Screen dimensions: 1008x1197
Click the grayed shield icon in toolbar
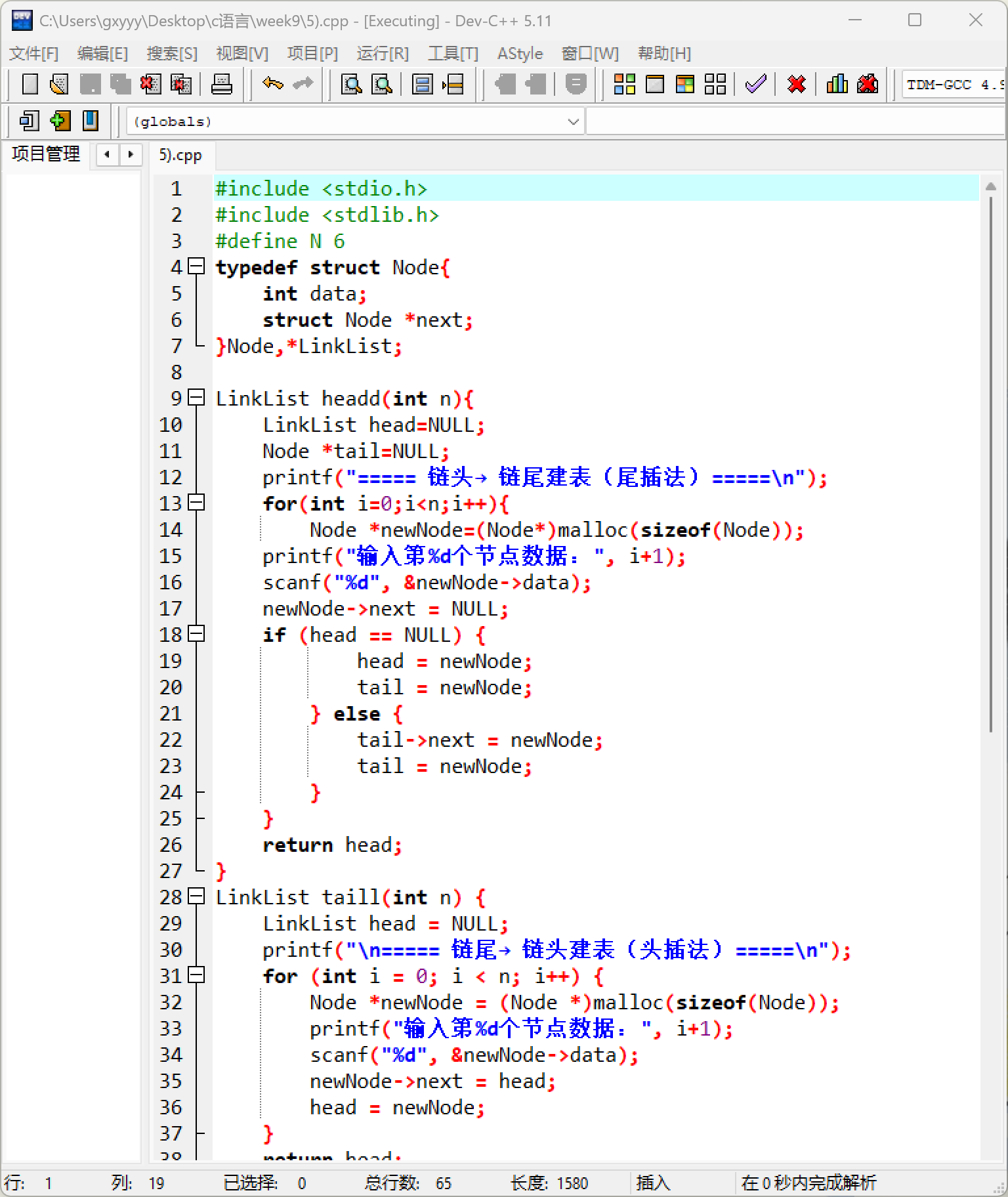coord(576,84)
